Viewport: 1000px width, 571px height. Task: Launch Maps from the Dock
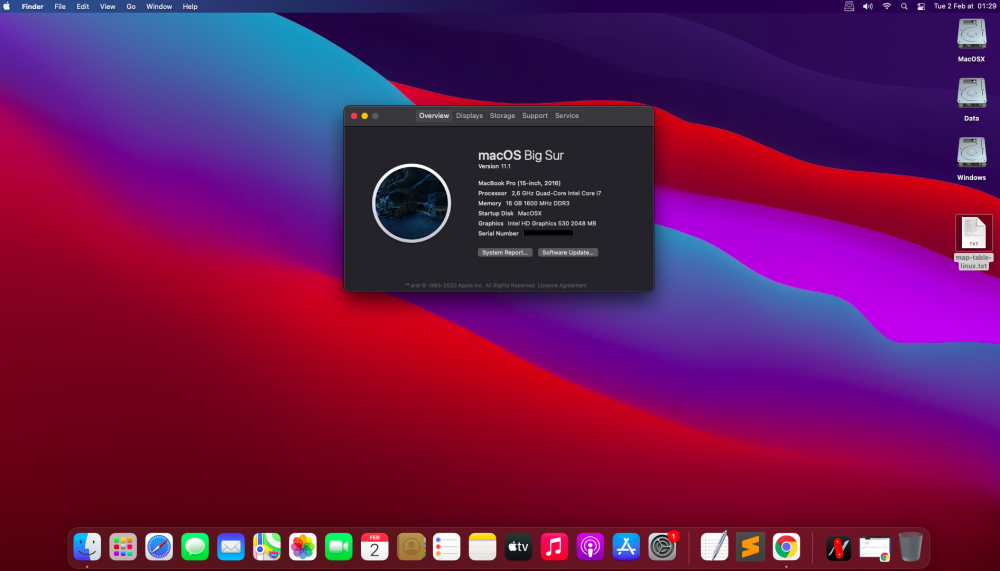click(267, 547)
